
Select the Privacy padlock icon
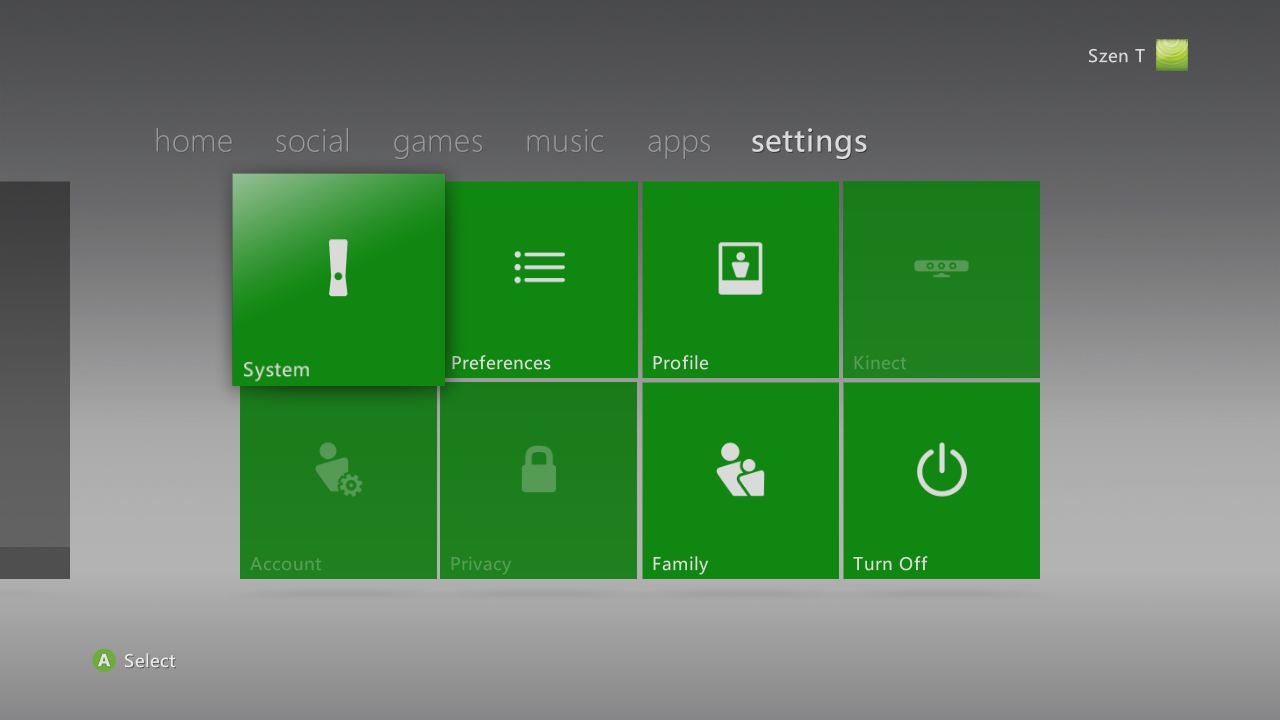[x=539, y=469]
